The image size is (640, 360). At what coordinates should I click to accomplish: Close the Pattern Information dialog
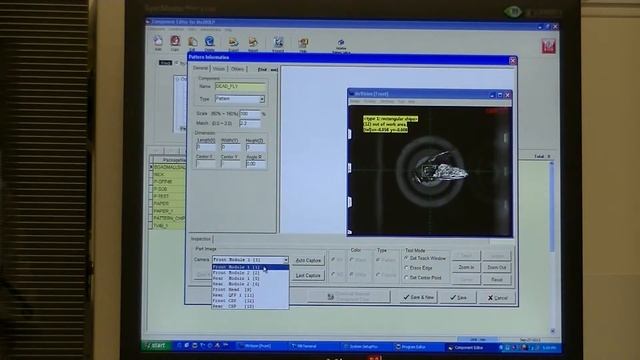(513, 60)
